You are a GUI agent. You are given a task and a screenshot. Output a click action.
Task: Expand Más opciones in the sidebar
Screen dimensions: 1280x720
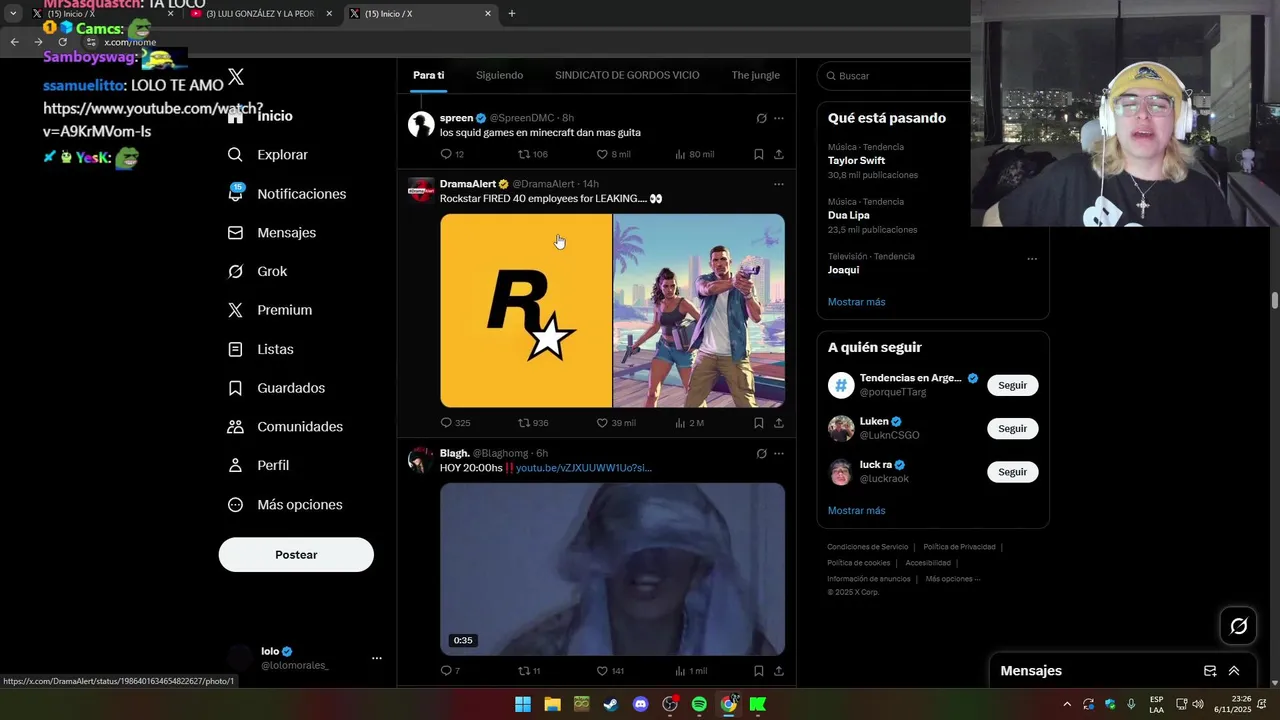pos(285,505)
